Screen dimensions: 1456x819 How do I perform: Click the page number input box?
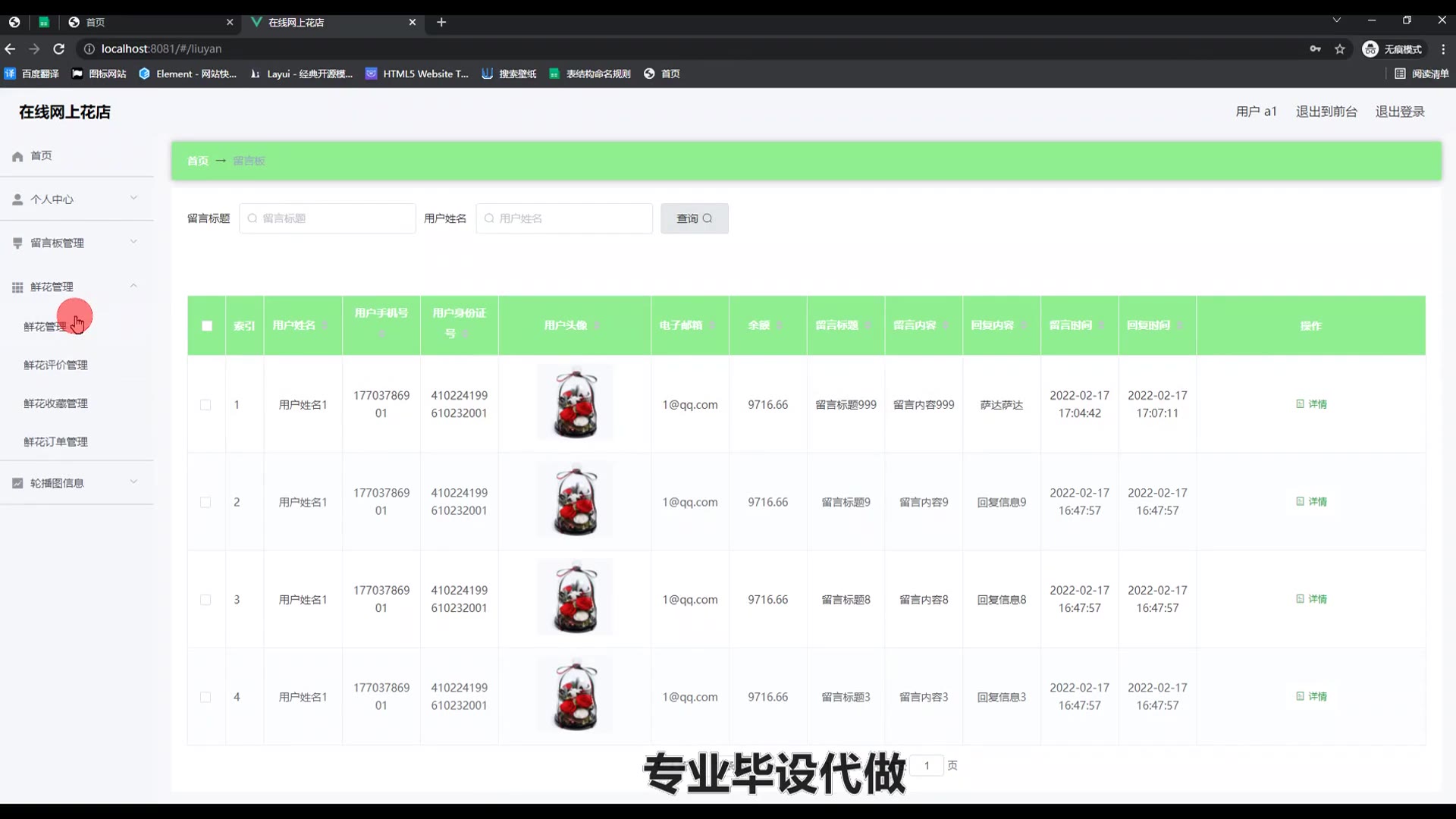click(x=926, y=765)
